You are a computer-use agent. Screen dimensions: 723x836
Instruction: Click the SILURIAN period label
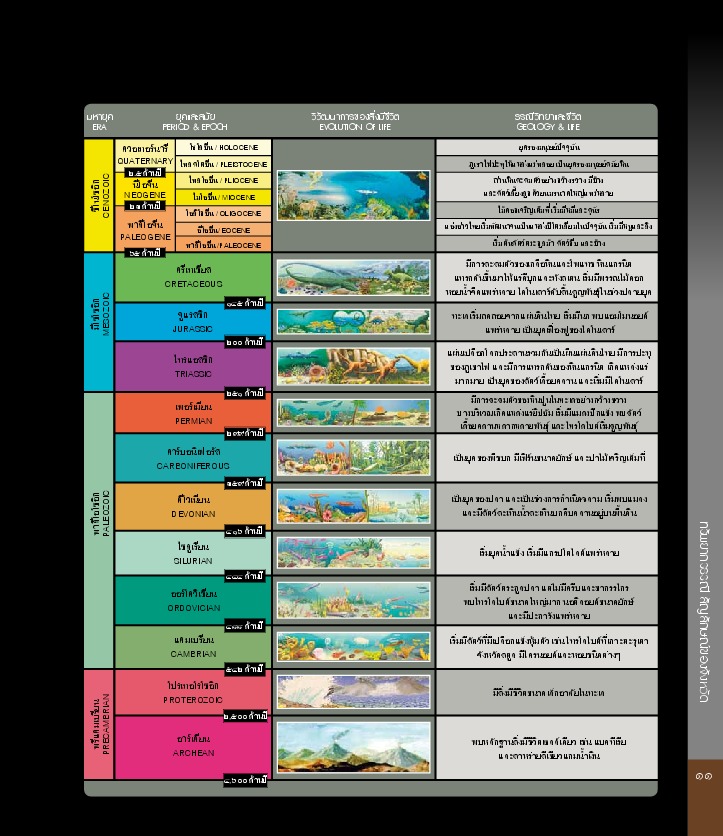pyautogui.click(x=193, y=553)
